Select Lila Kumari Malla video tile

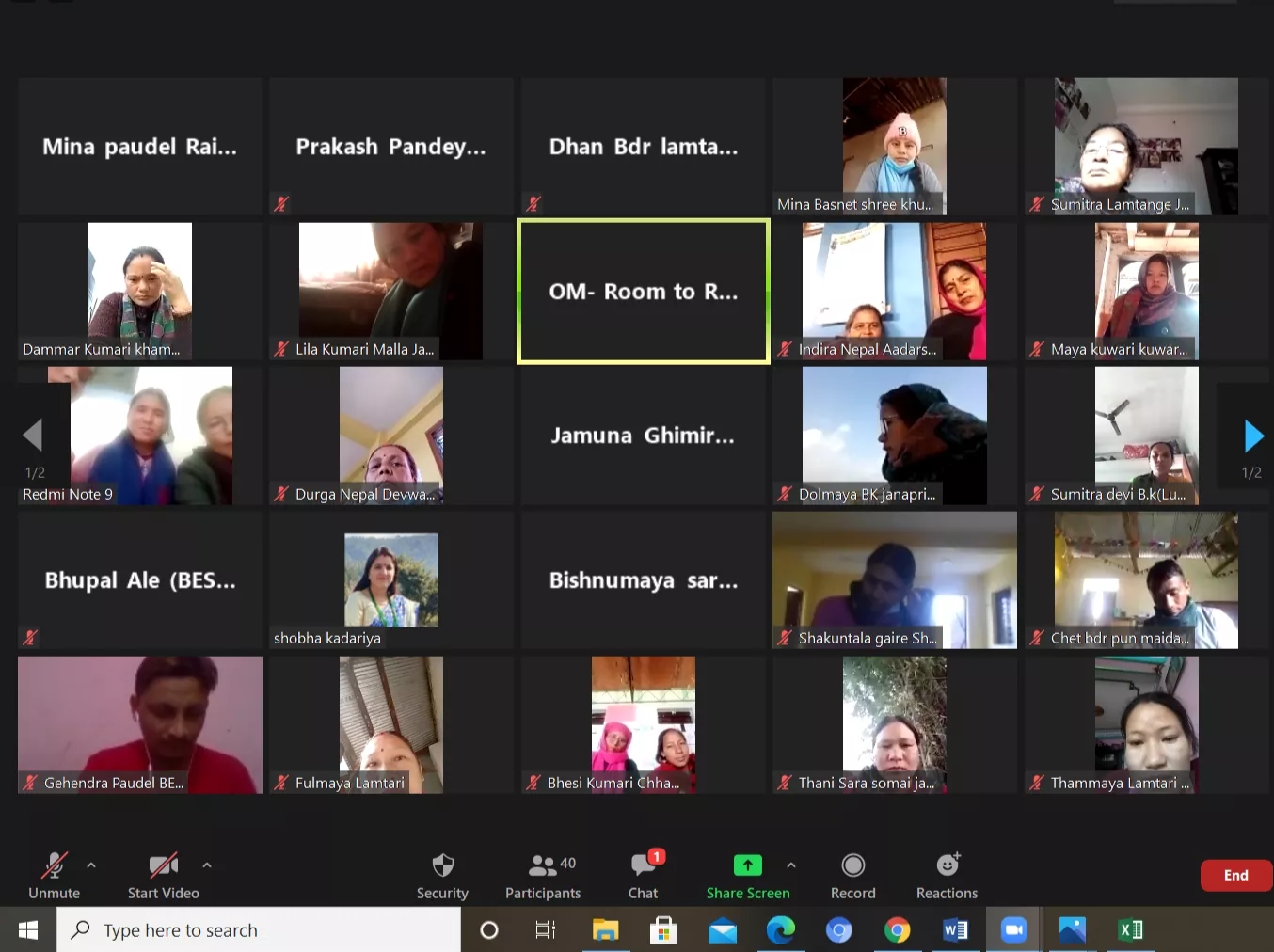391,292
